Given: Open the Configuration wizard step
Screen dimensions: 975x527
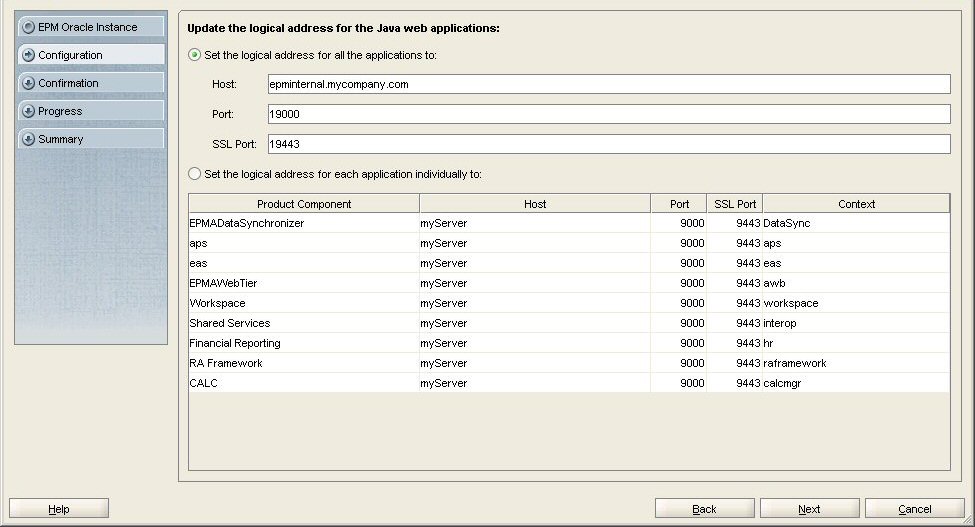Looking at the screenshot, I should click(91, 55).
